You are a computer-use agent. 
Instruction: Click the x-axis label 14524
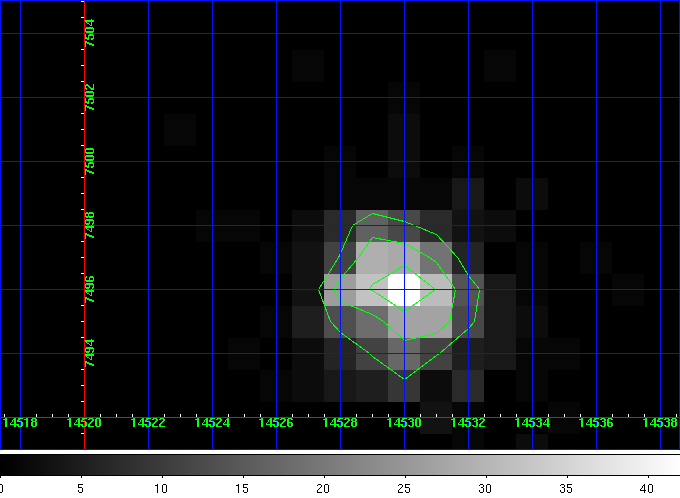point(212,423)
